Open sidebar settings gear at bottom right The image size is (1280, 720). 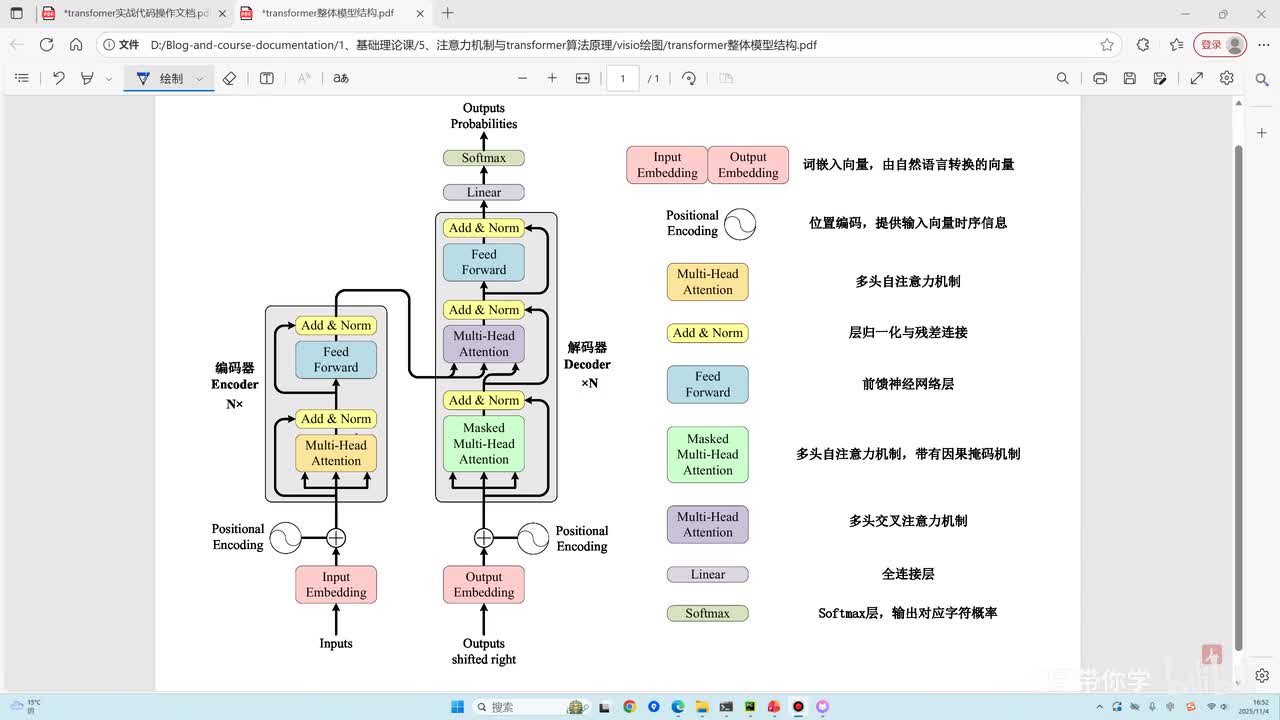(x=1262, y=676)
